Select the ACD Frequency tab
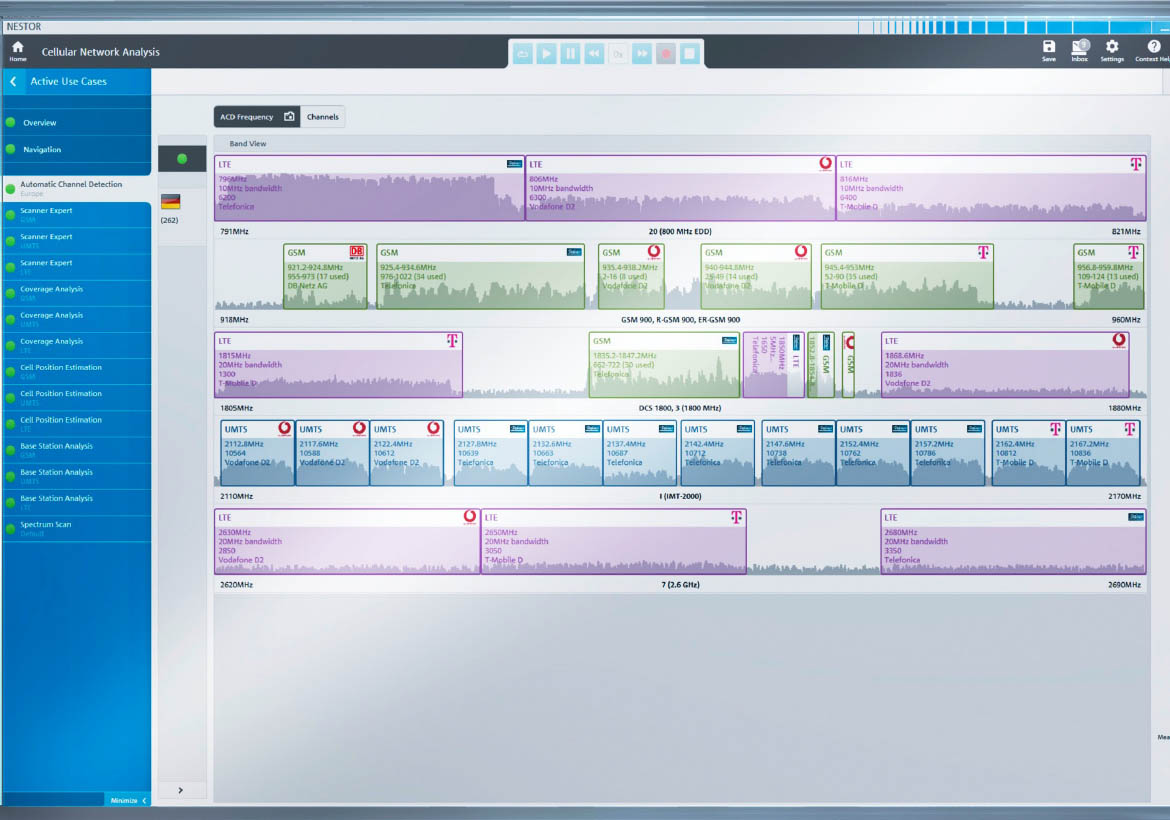1170x820 pixels. tap(247, 117)
